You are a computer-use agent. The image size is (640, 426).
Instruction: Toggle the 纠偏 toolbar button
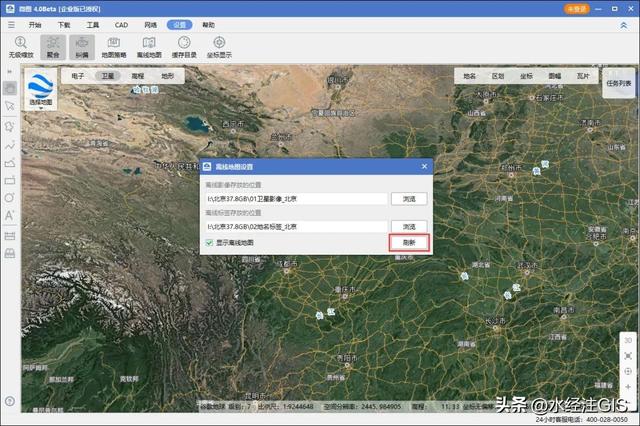(82, 47)
